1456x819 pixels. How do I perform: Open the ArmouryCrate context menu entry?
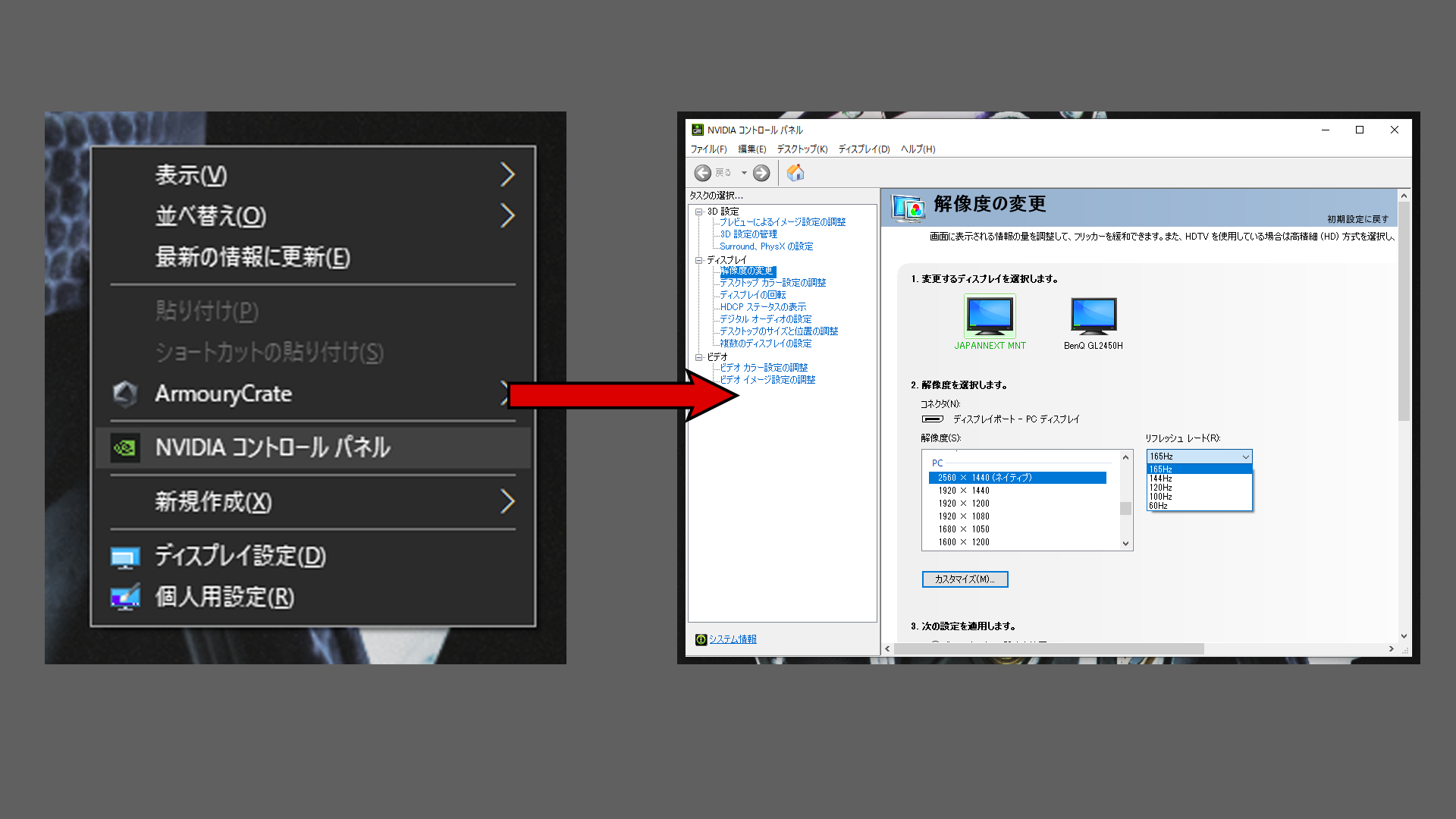(x=313, y=394)
